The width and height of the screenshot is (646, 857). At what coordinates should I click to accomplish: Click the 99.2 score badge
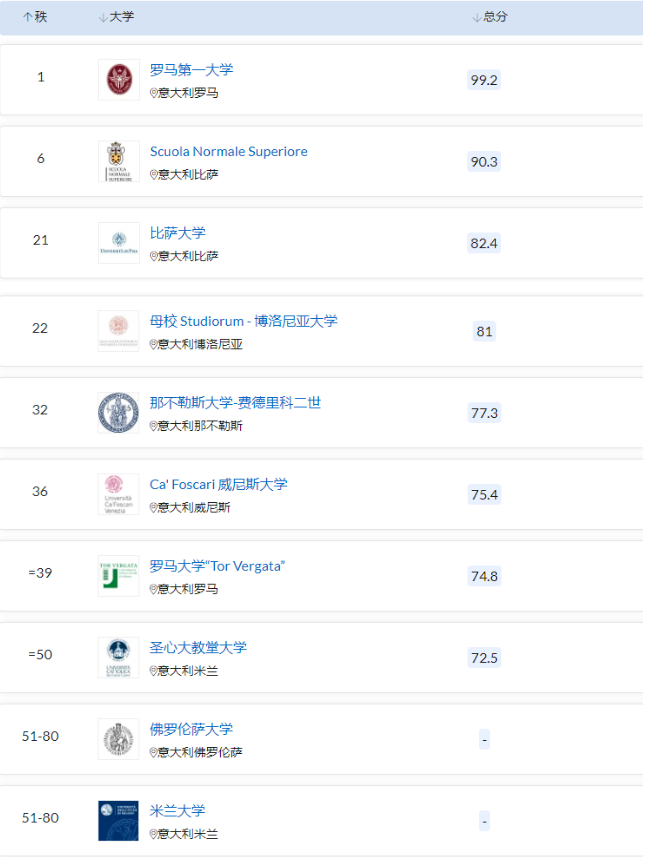[483, 80]
